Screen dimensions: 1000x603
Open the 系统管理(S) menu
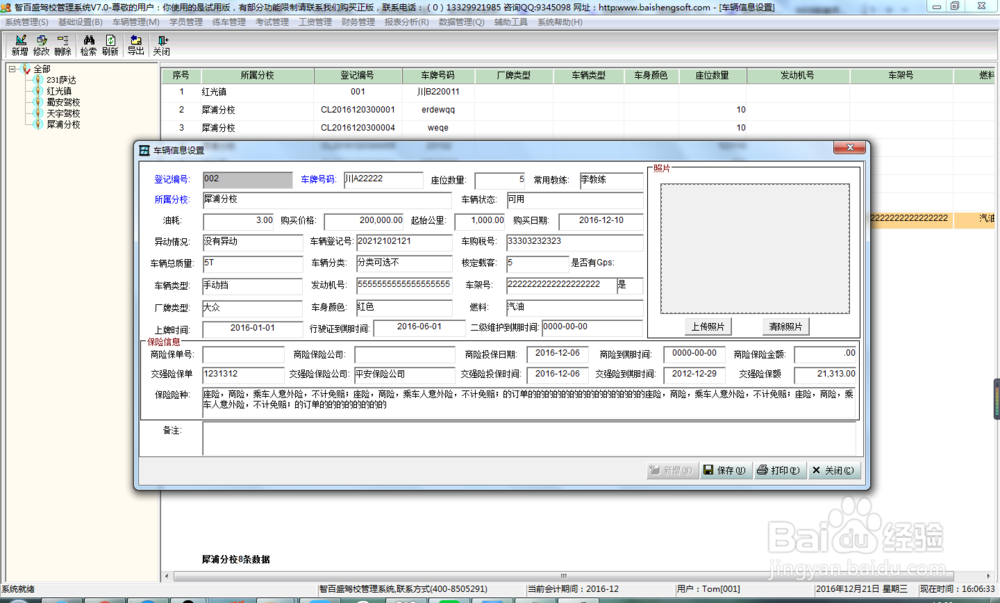point(27,22)
